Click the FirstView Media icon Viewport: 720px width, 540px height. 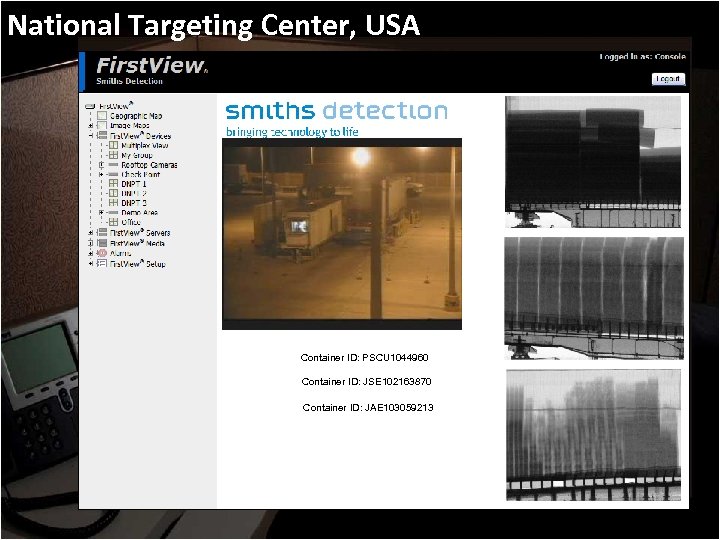pyautogui.click(x=102, y=243)
